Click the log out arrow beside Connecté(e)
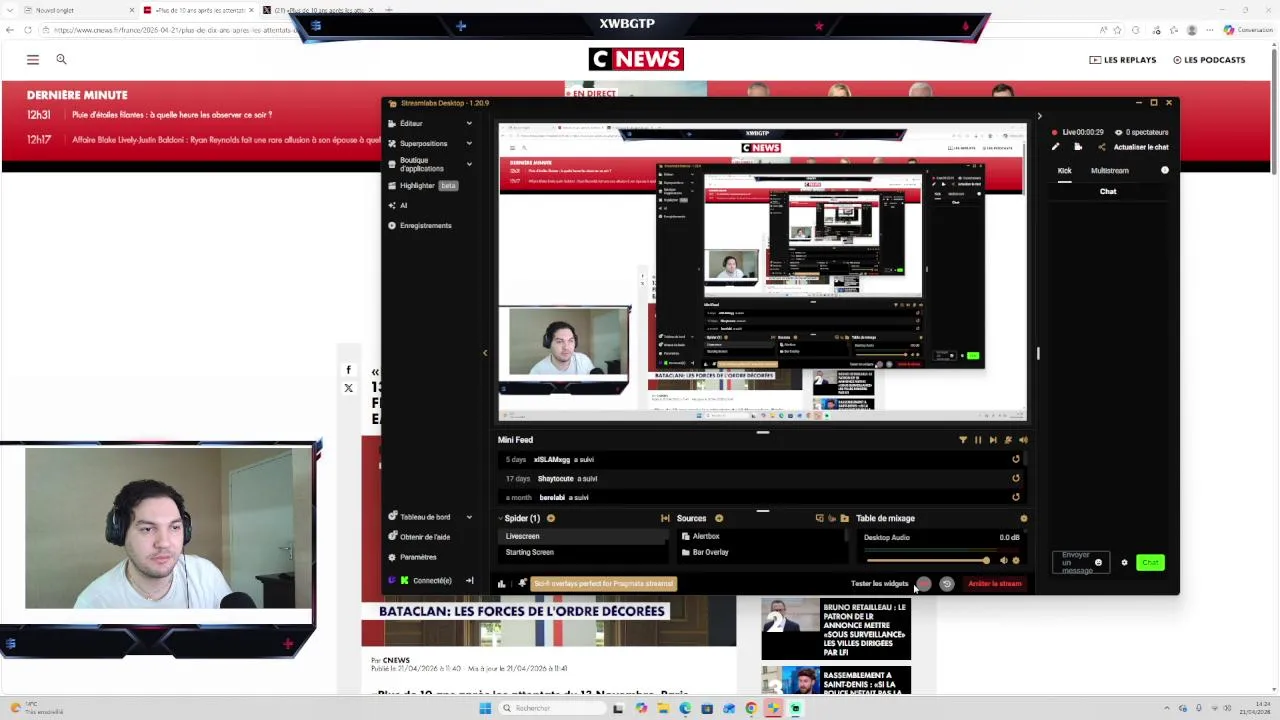This screenshot has height=720, width=1280. [x=469, y=580]
